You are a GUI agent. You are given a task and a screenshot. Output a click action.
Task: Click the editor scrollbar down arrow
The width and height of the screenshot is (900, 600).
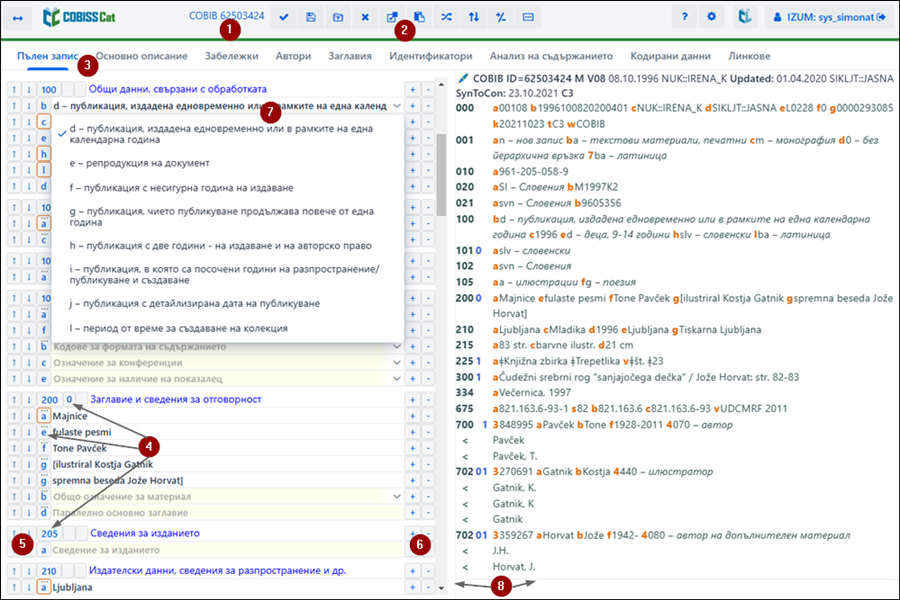point(441,587)
